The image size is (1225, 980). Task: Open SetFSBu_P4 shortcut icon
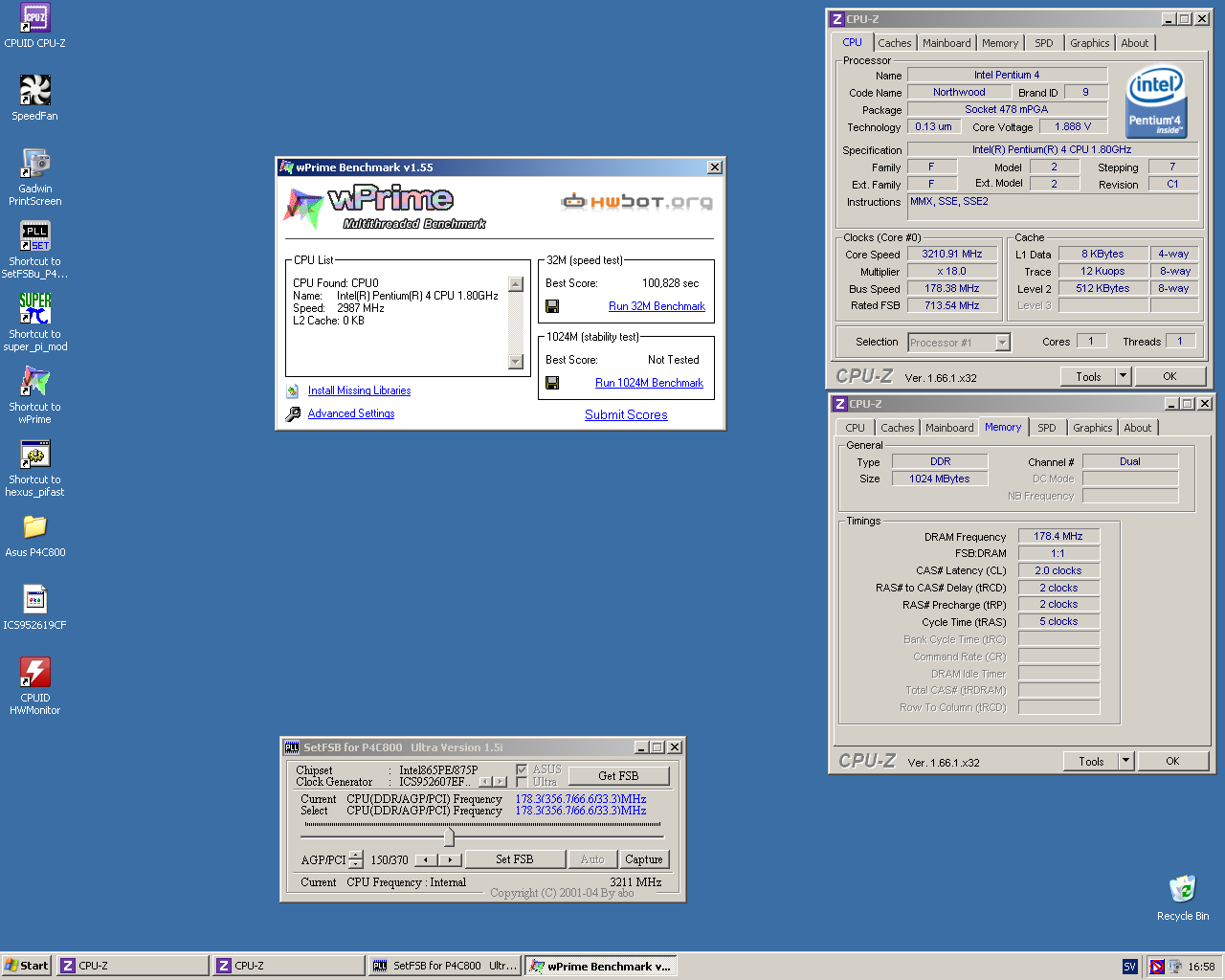(x=35, y=235)
